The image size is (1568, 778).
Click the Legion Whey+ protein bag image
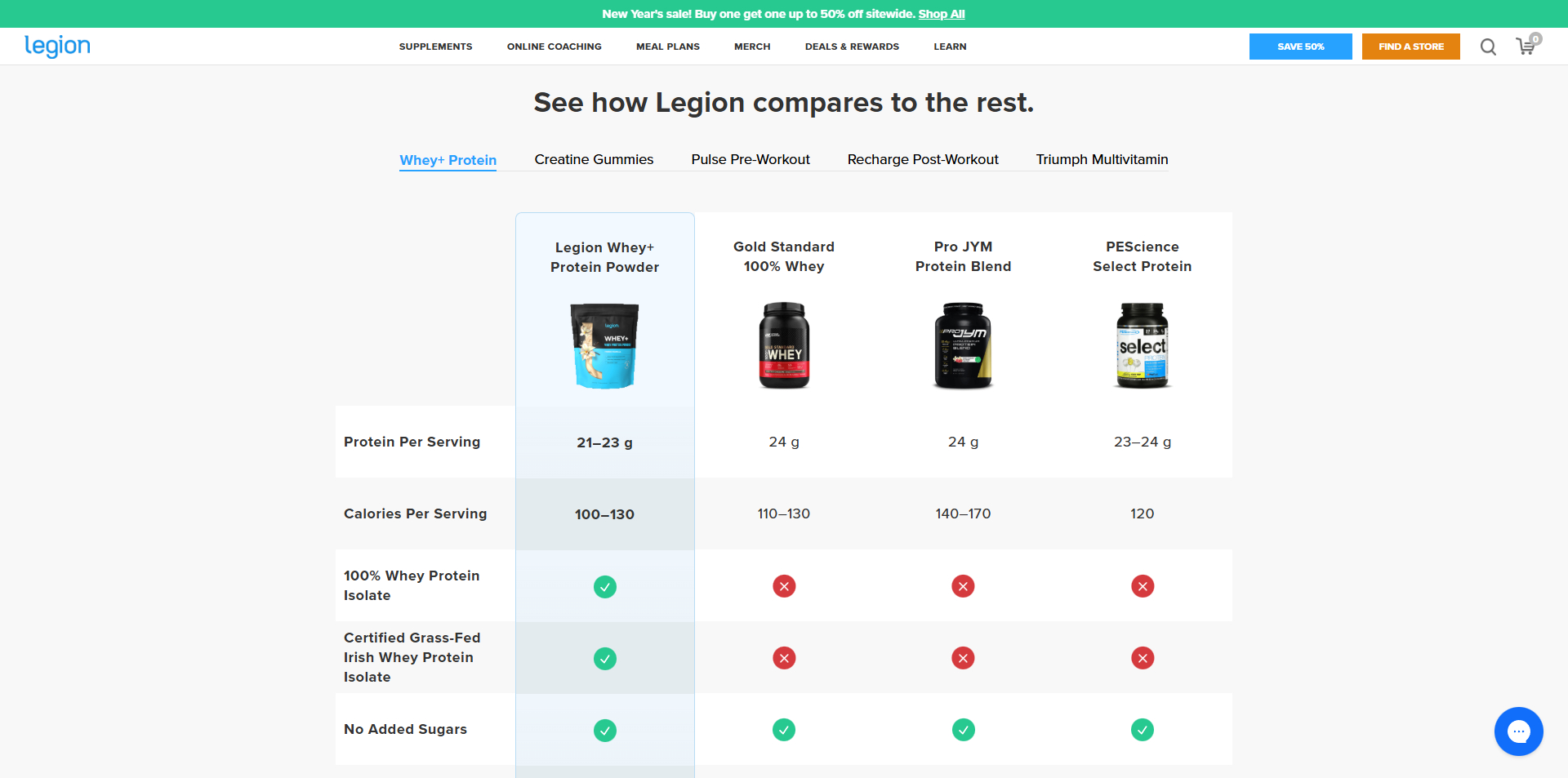(604, 345)
